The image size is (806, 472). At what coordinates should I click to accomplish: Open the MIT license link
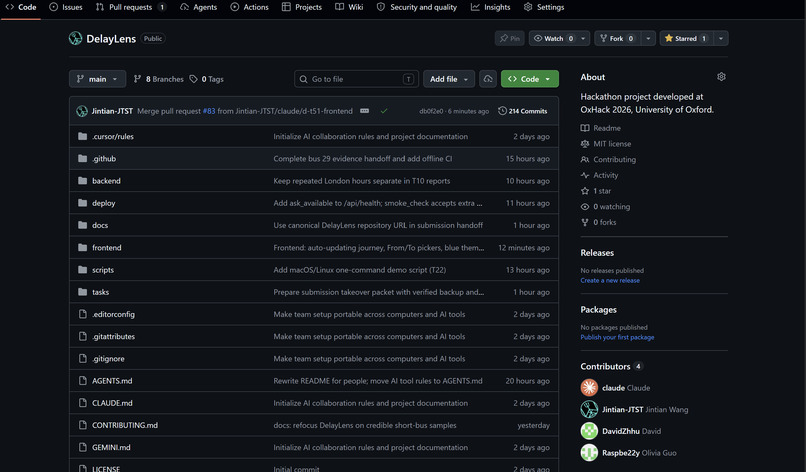coord(606,144)
